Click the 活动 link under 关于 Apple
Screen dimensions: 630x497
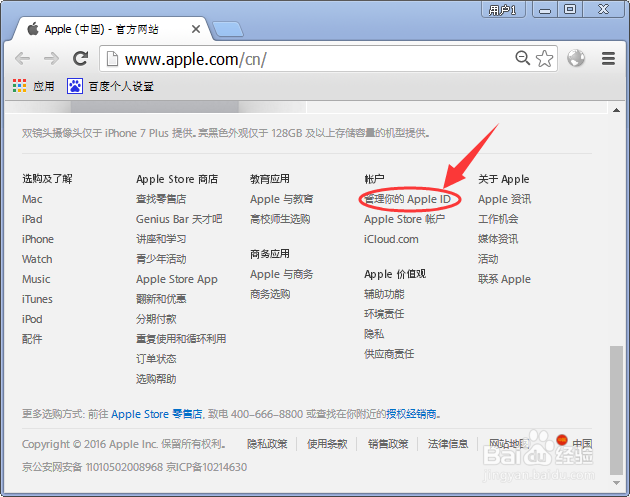point(488,259)
